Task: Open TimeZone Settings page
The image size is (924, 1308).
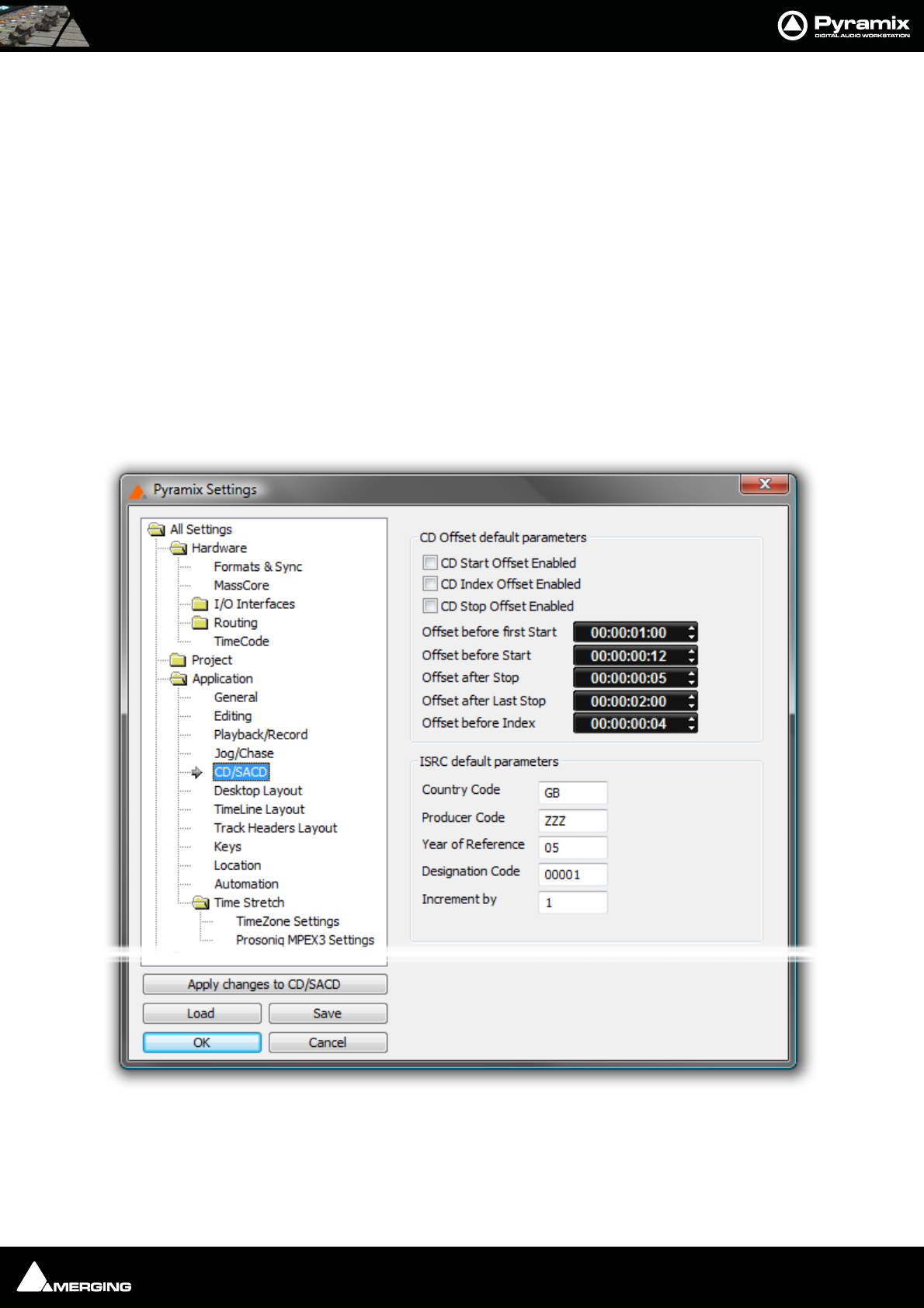Action: click(288, 921)
